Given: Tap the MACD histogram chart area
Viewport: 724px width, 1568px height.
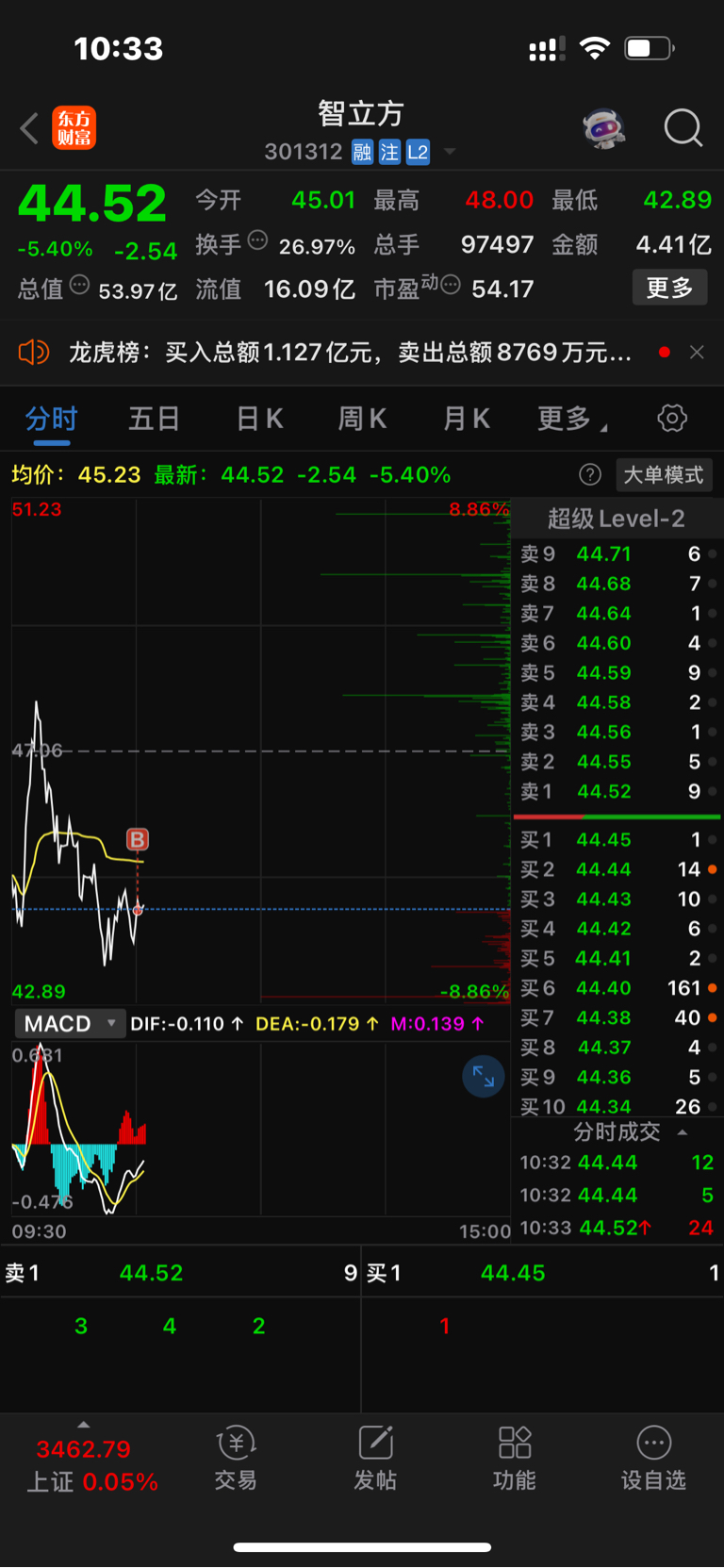Looking at the screenshot, I should (x=260, y=1129).
